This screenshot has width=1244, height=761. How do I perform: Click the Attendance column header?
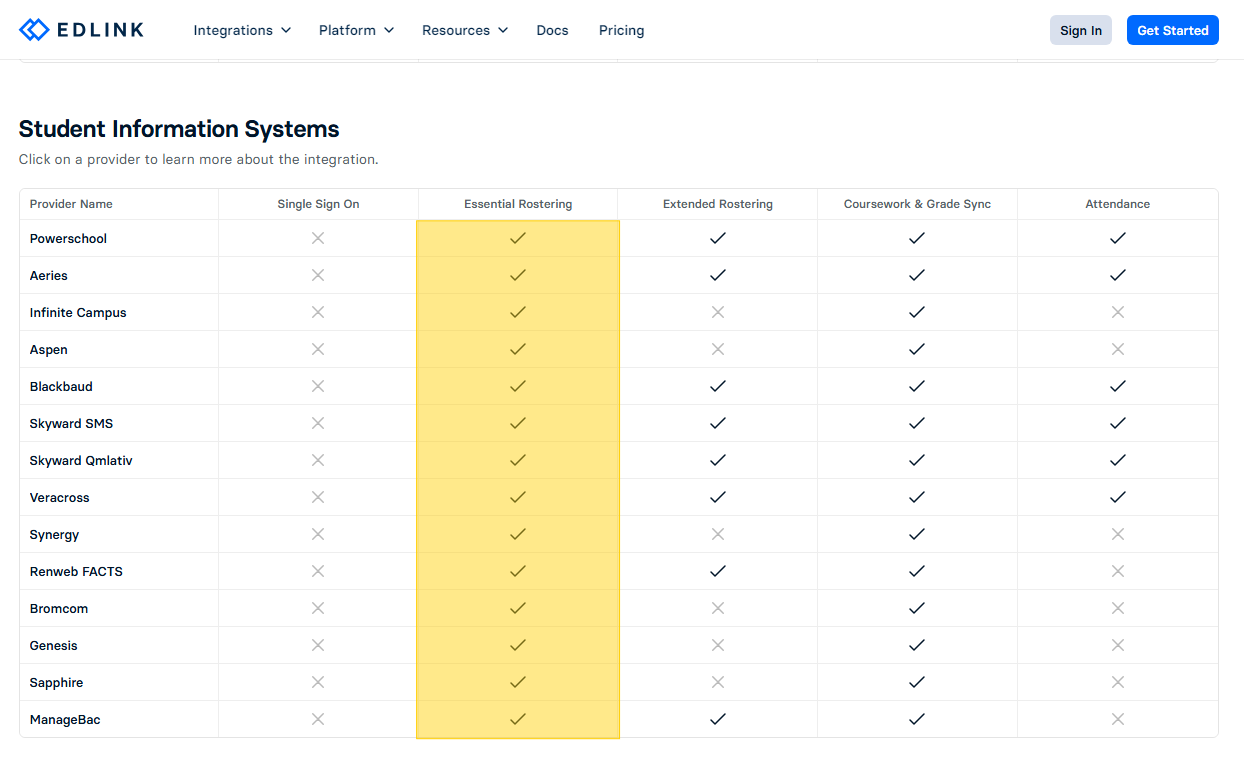[1118, 204]
